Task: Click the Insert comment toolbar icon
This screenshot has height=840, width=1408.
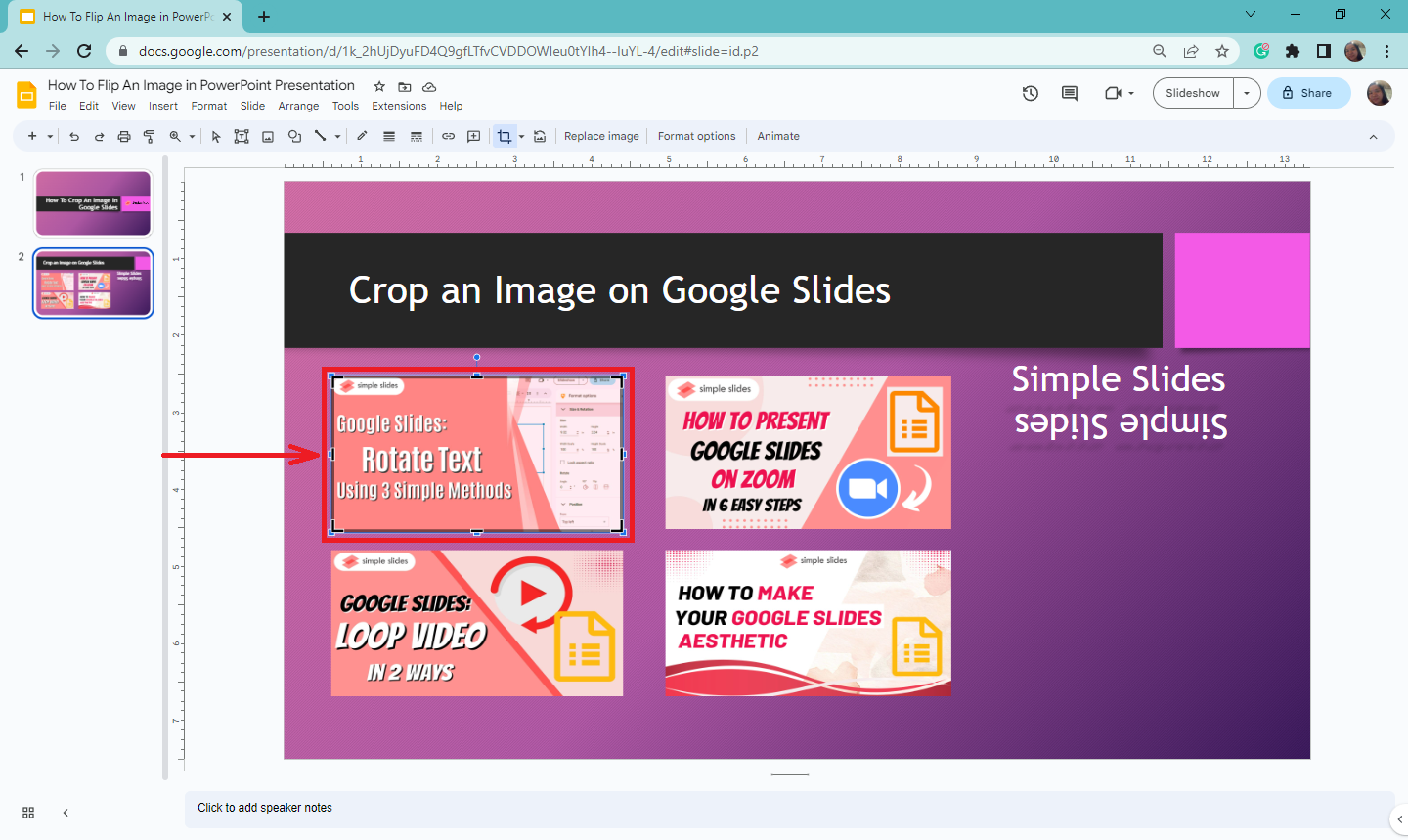Action: pyautogui.click(x=474, y=136)
